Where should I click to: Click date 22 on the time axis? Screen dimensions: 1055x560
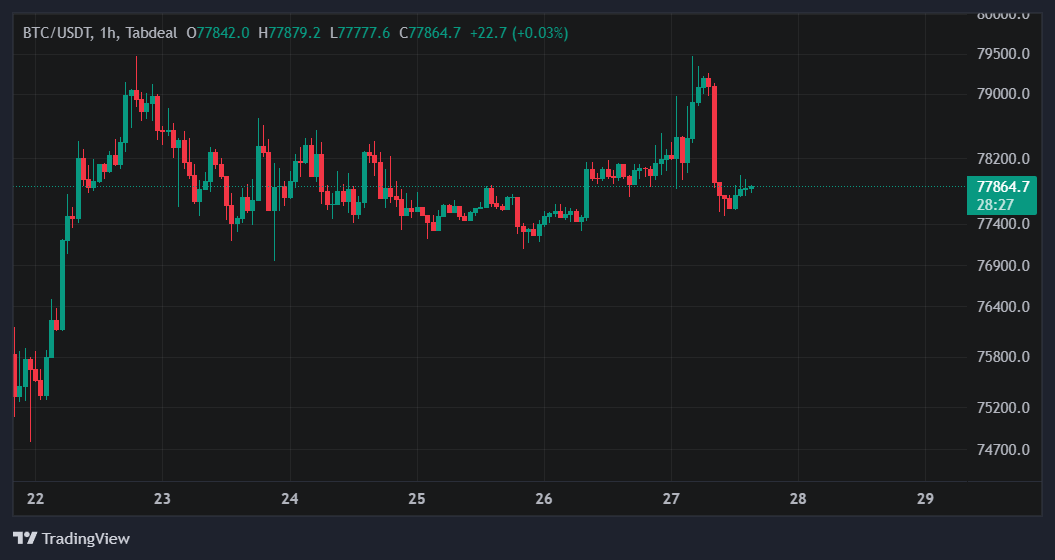(35, 499)
